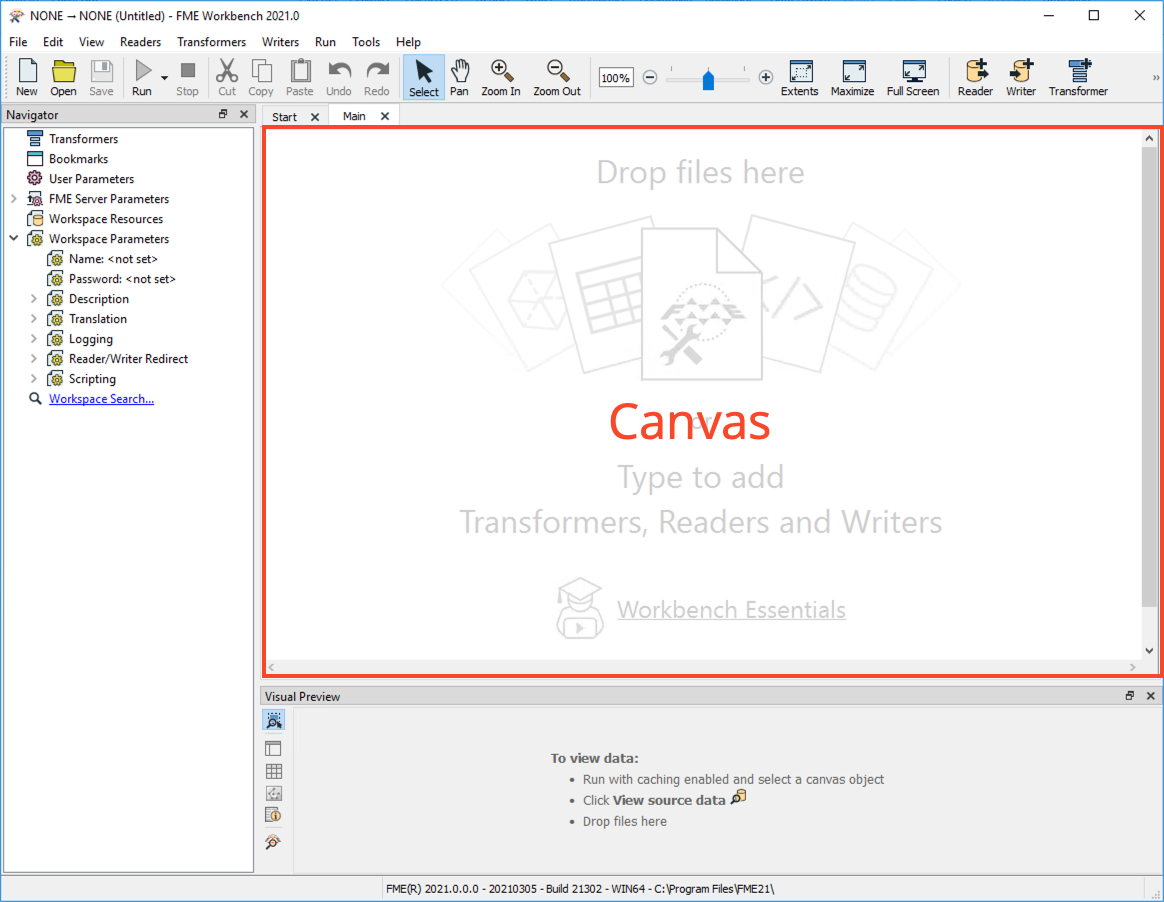Click plus button beside zoom slider
1164x902 pixels.
coord(765,77)
